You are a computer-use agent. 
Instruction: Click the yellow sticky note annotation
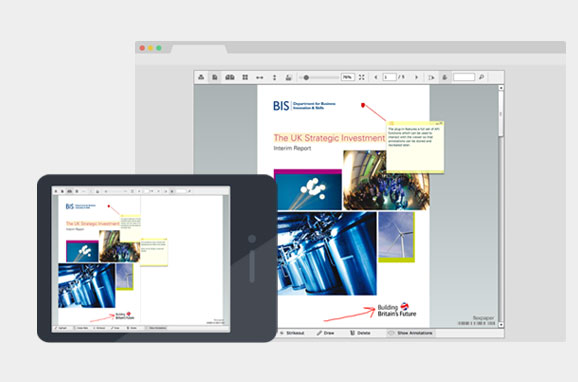[415, 147]
